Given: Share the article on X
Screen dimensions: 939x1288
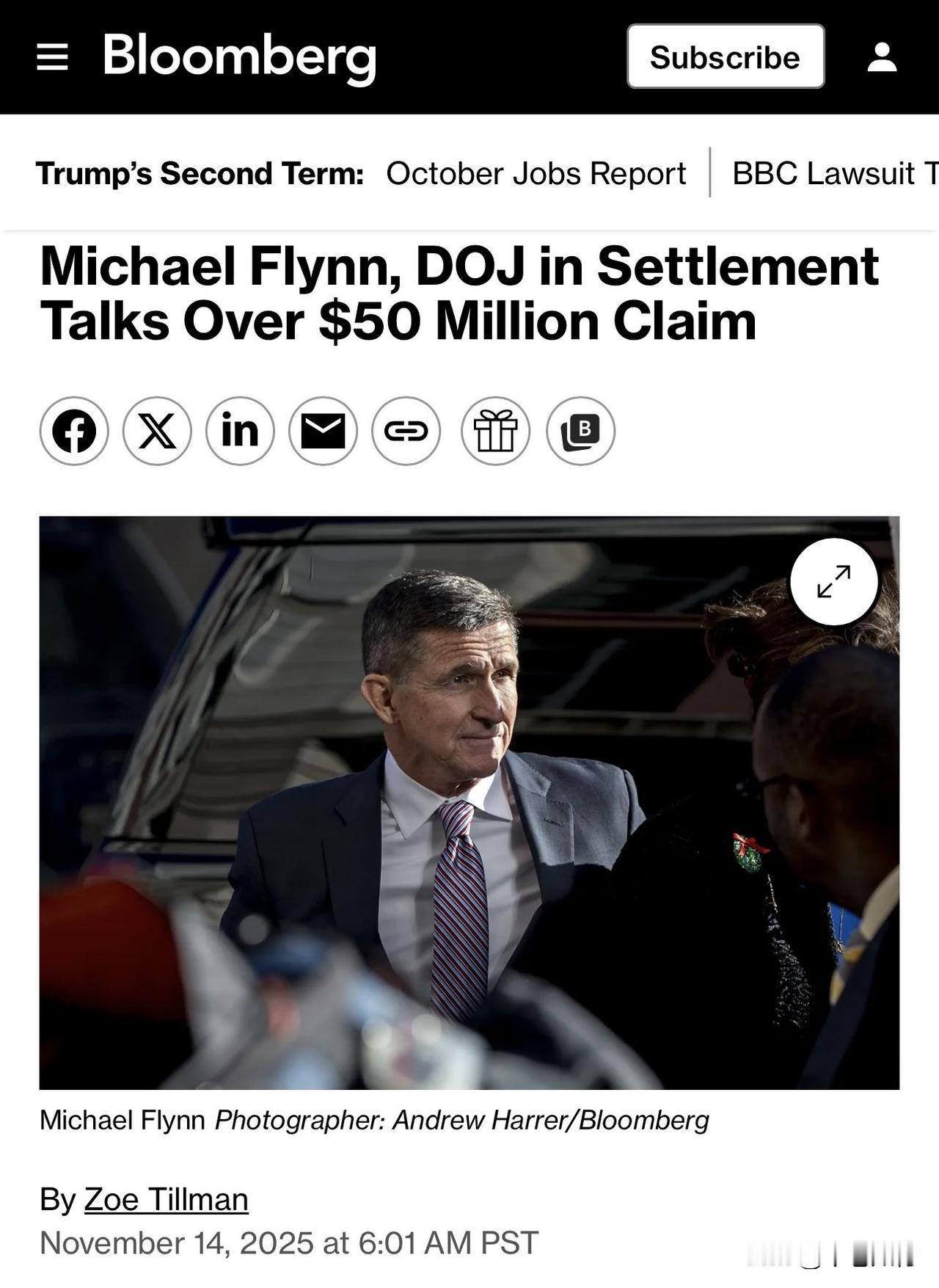Looking at the screenshot, I should [x=157, y=431].
